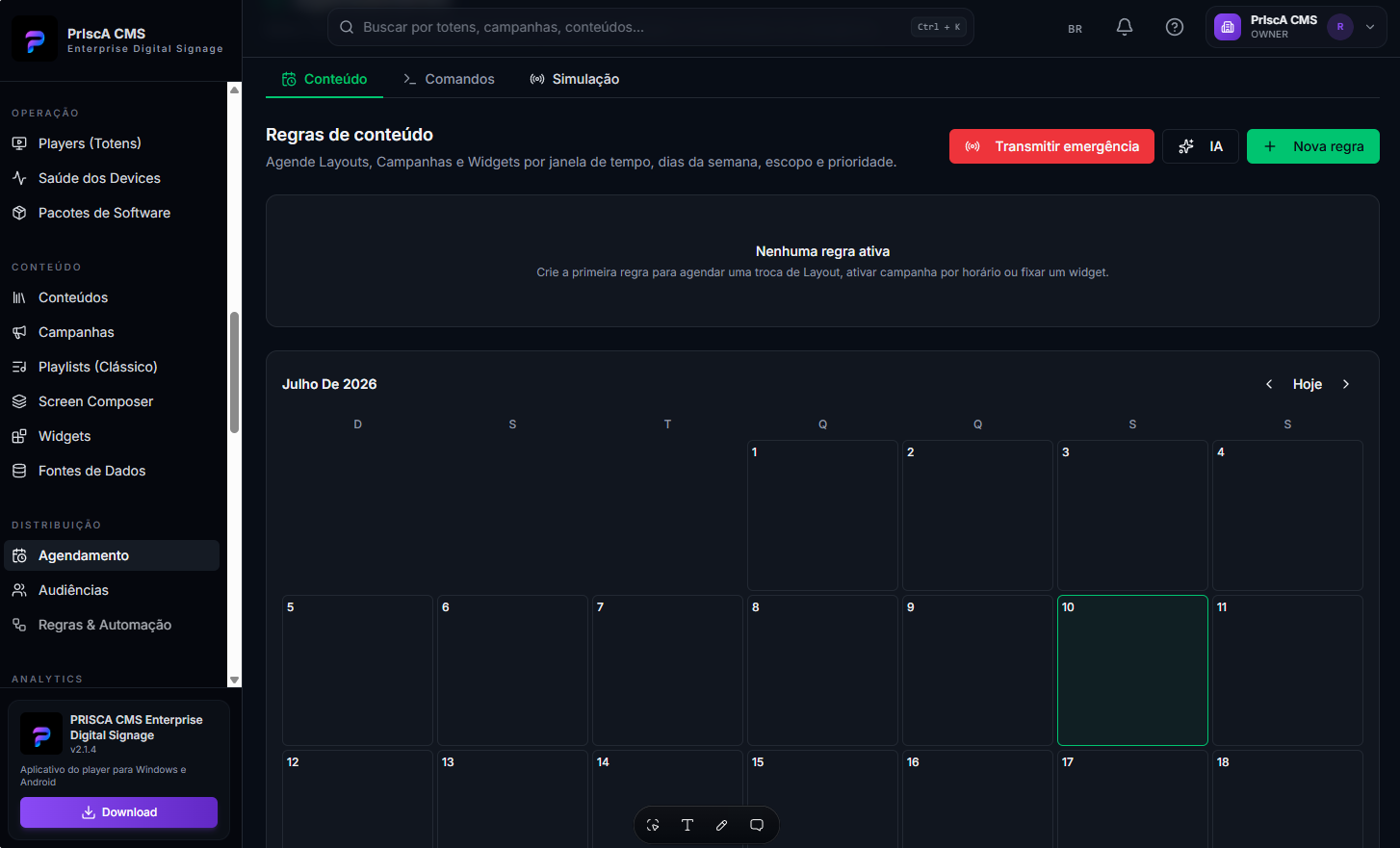Switch to the Conteúdo tab
Viewport: 1400px width, 848px height.
coord(324,79)
